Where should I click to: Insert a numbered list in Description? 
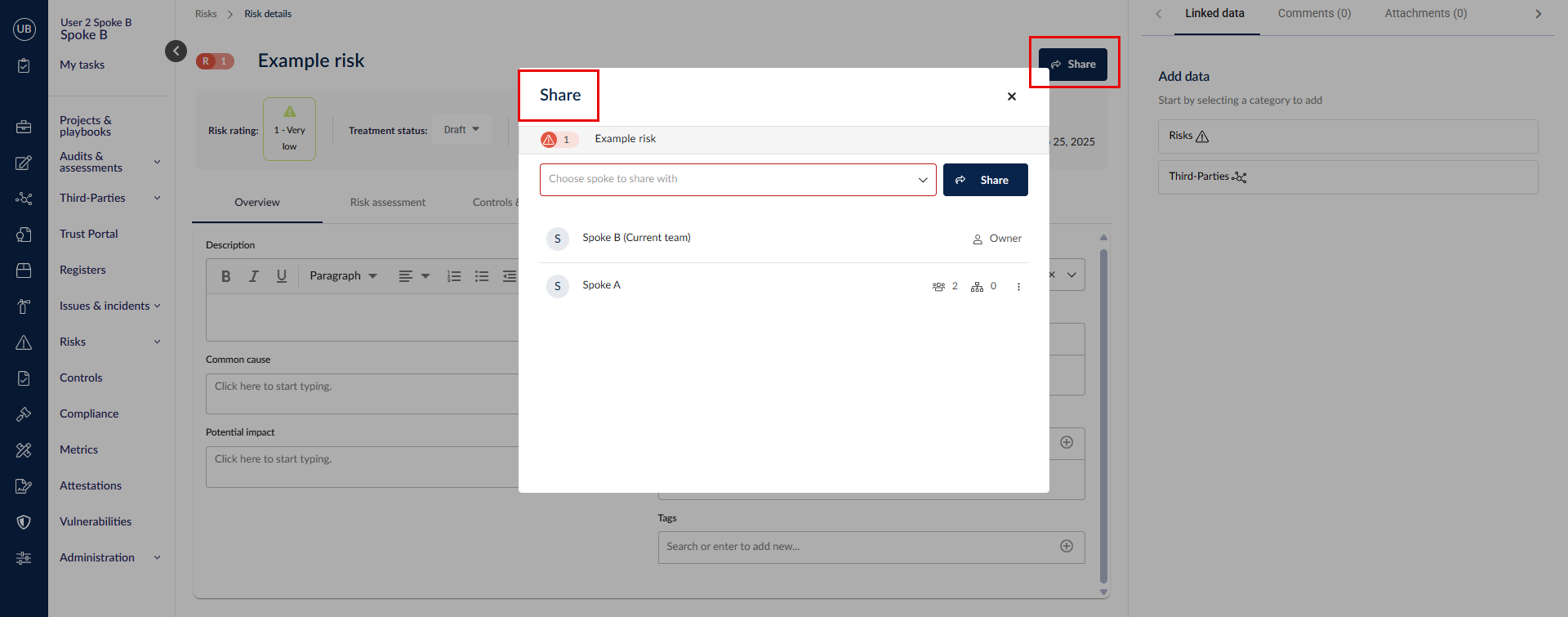(x=454, y=276)
